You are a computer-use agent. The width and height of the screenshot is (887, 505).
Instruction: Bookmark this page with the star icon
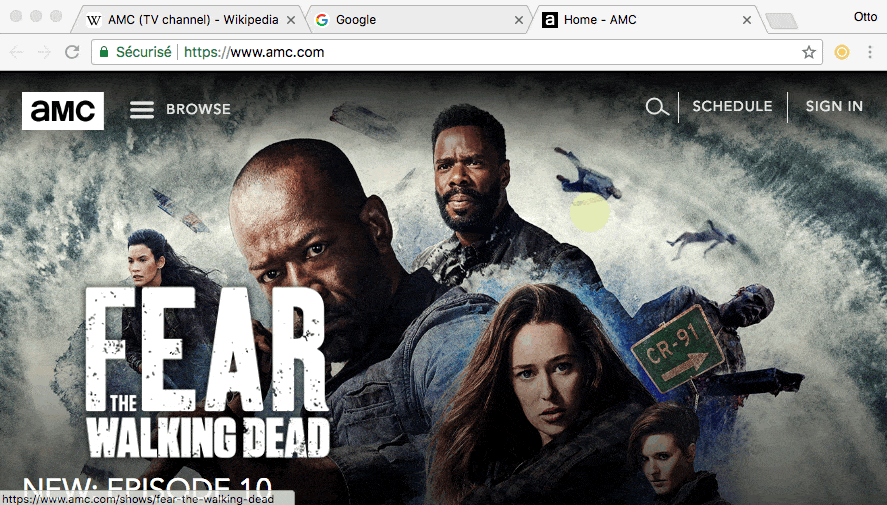pos(809,53)
